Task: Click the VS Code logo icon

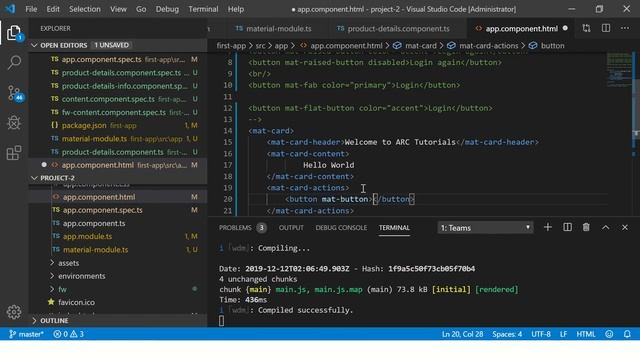Action: 10,9
